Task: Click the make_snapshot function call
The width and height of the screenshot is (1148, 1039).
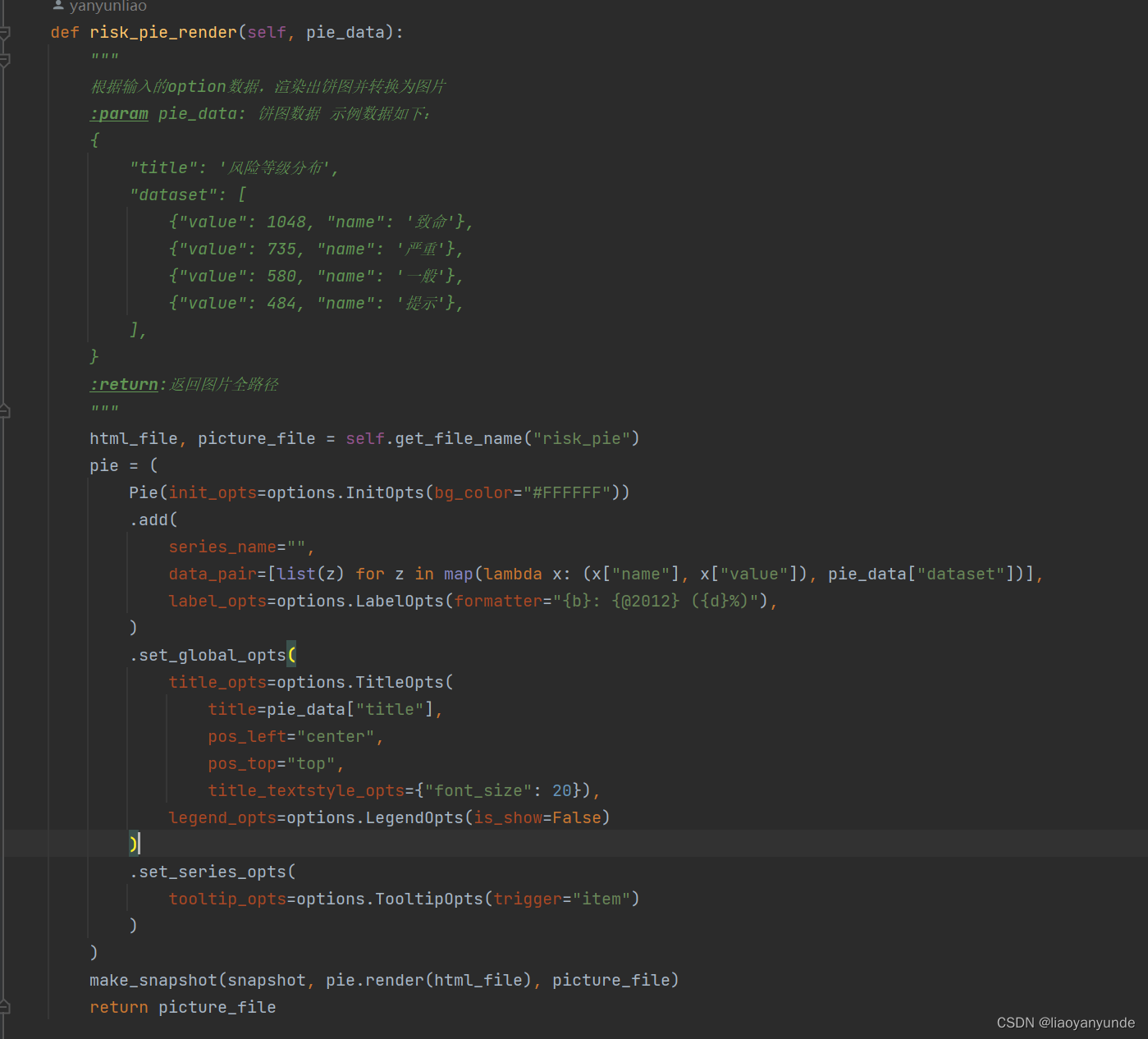Action: coord(153,981)
